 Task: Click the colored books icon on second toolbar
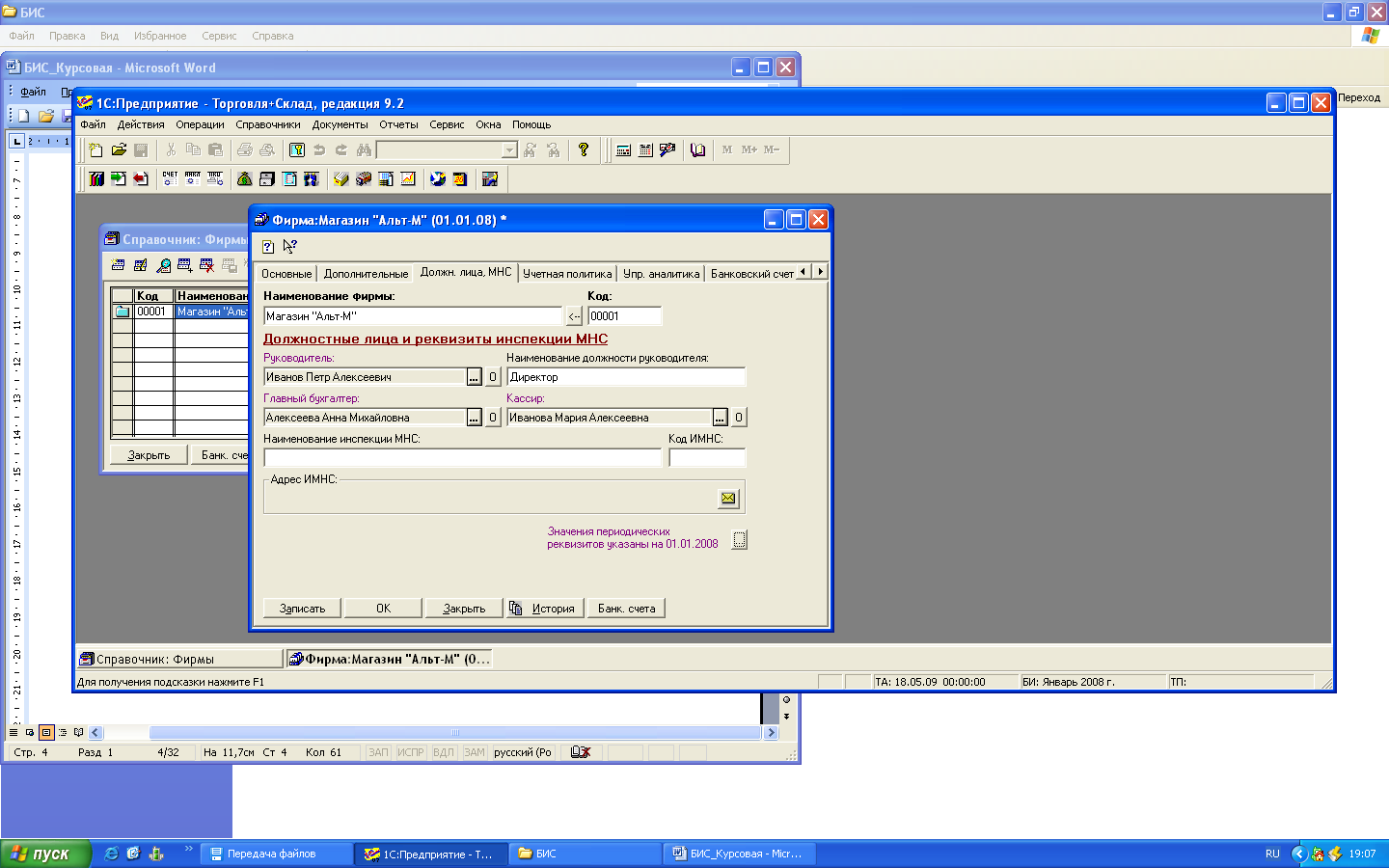click(96, 178)
